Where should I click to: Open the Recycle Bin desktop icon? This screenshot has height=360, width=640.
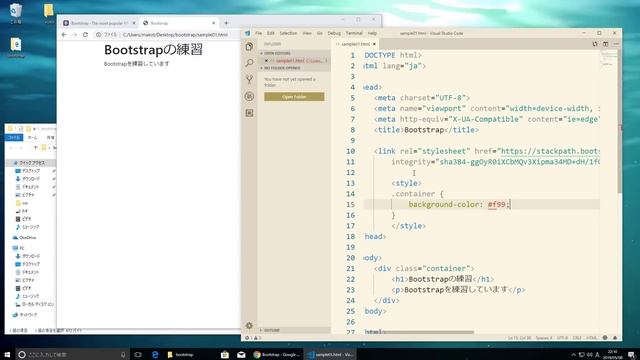pyautogui.click(x=16, y=13)
